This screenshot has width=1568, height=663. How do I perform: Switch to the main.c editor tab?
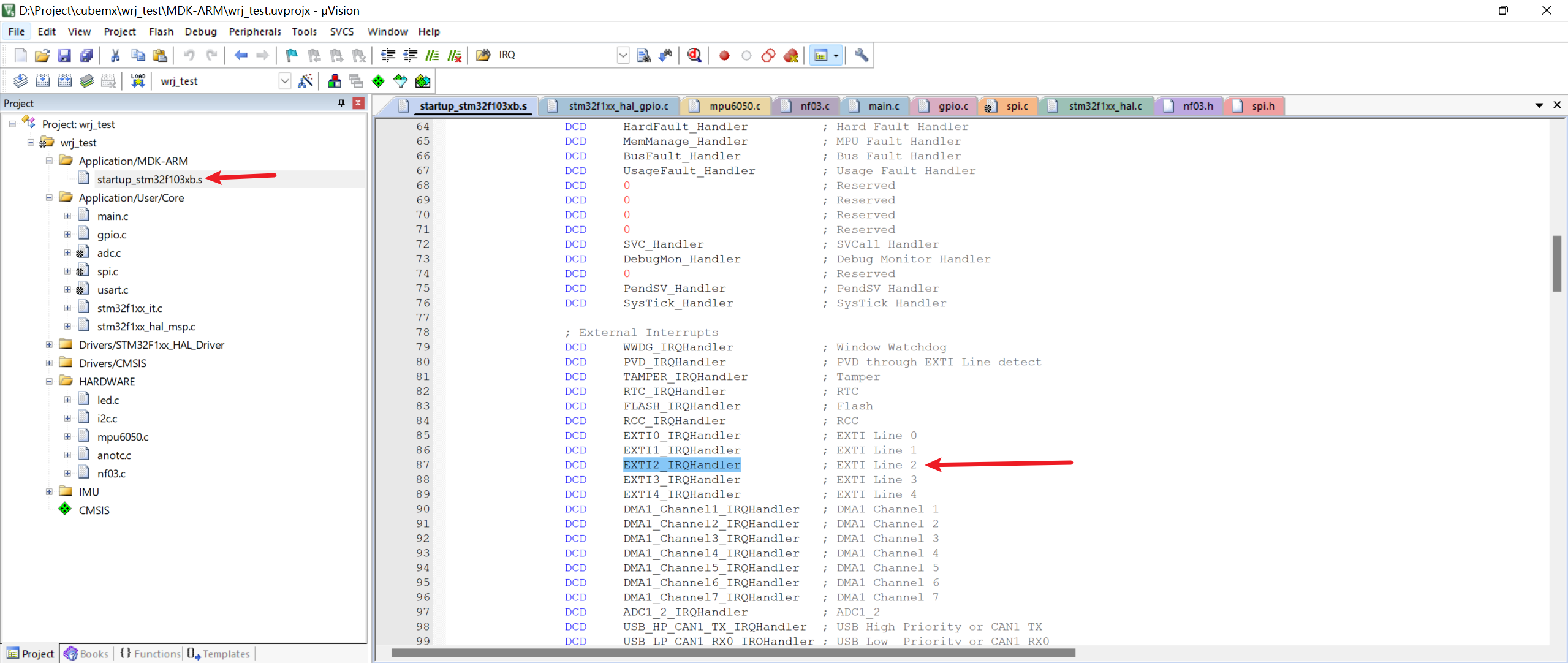click(875, 106)
